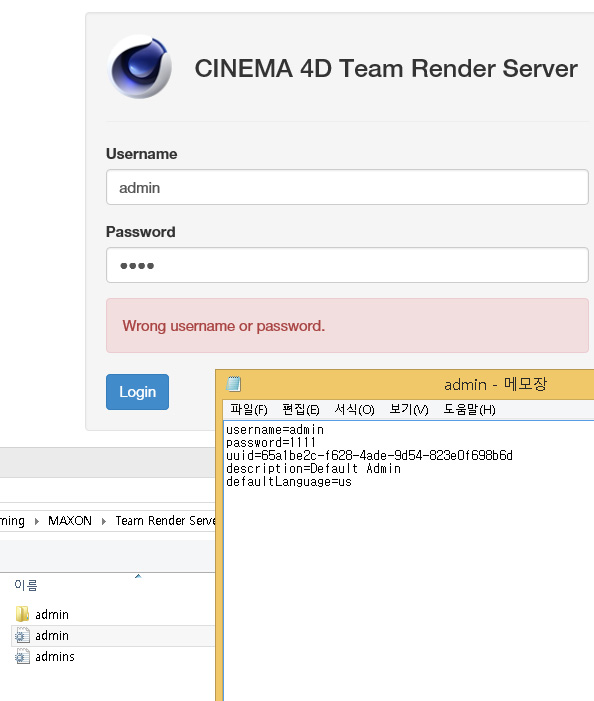Sort by the 이름 column header
The image size is (594, 701).
[x=26, y=585]
